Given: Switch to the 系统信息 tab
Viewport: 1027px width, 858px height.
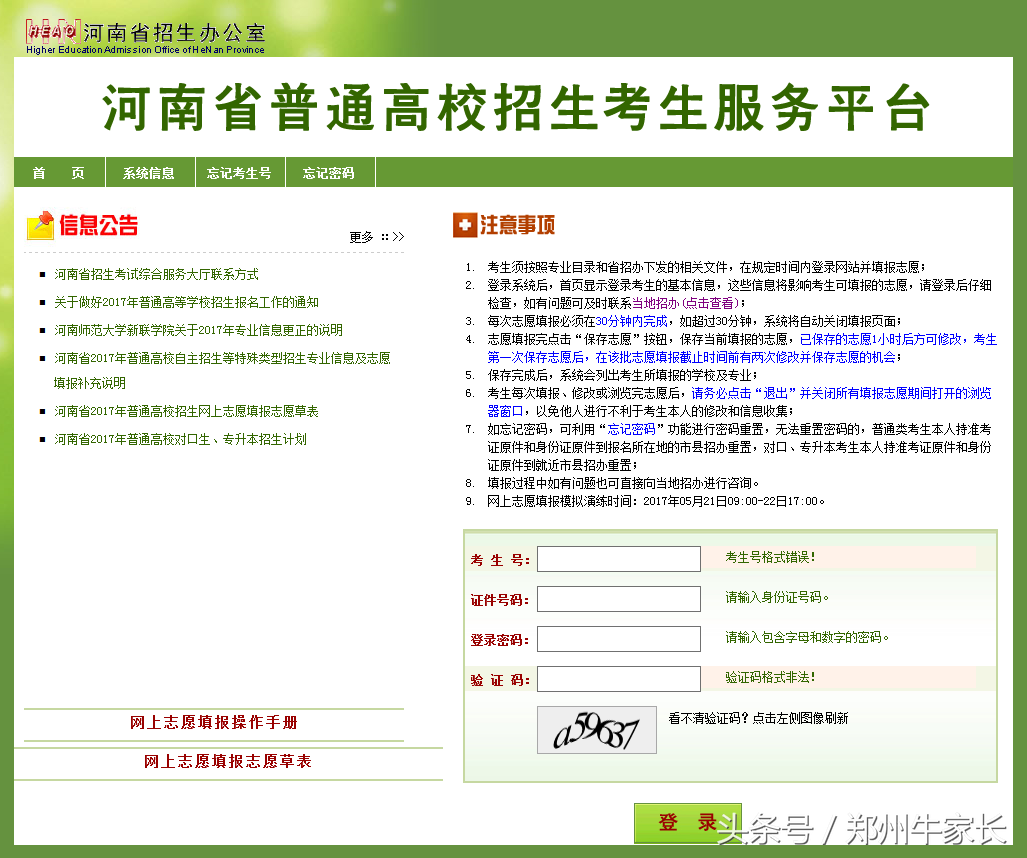Looking at the screenshot, I should (x=151, y=171).
